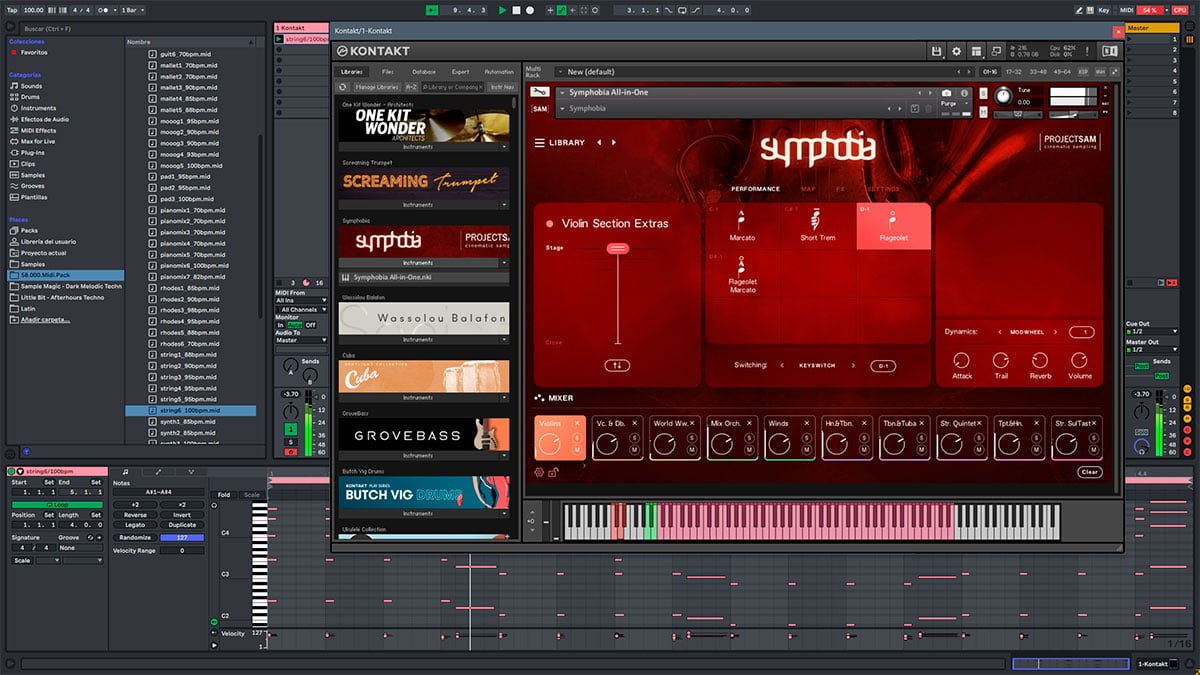Open MIDI From All Ins dropdown
This screenshot has width=1200, height=675.
tap(301, 300)
